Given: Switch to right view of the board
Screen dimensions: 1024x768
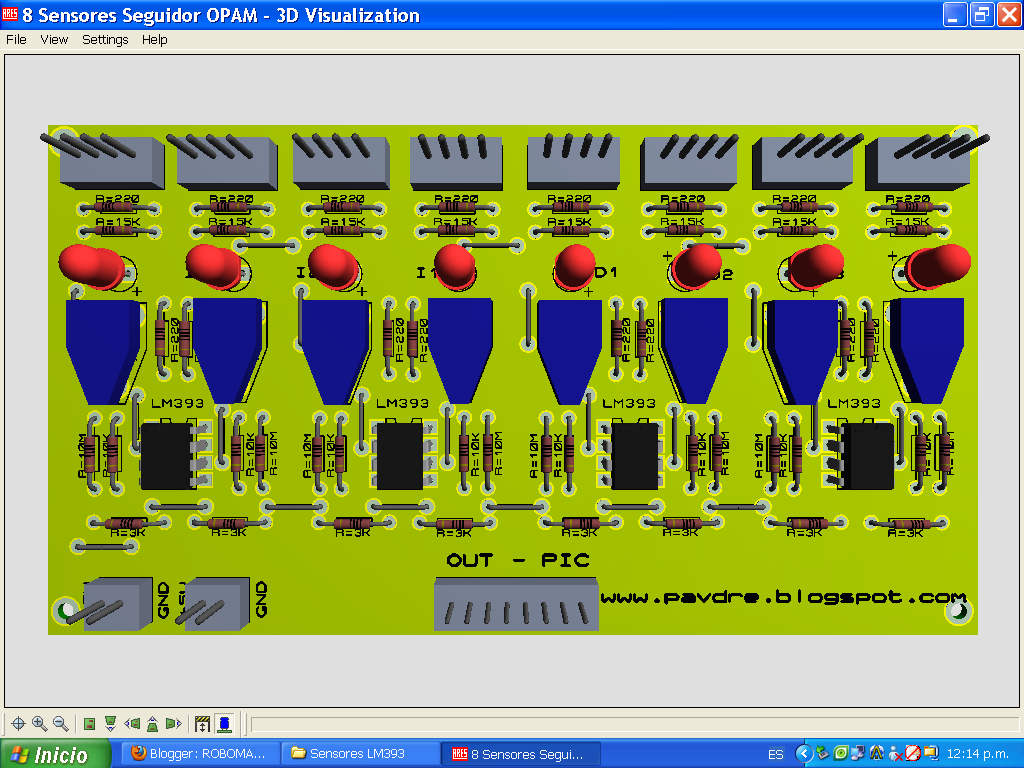Looking at the screenshot, I should (173, 724).
